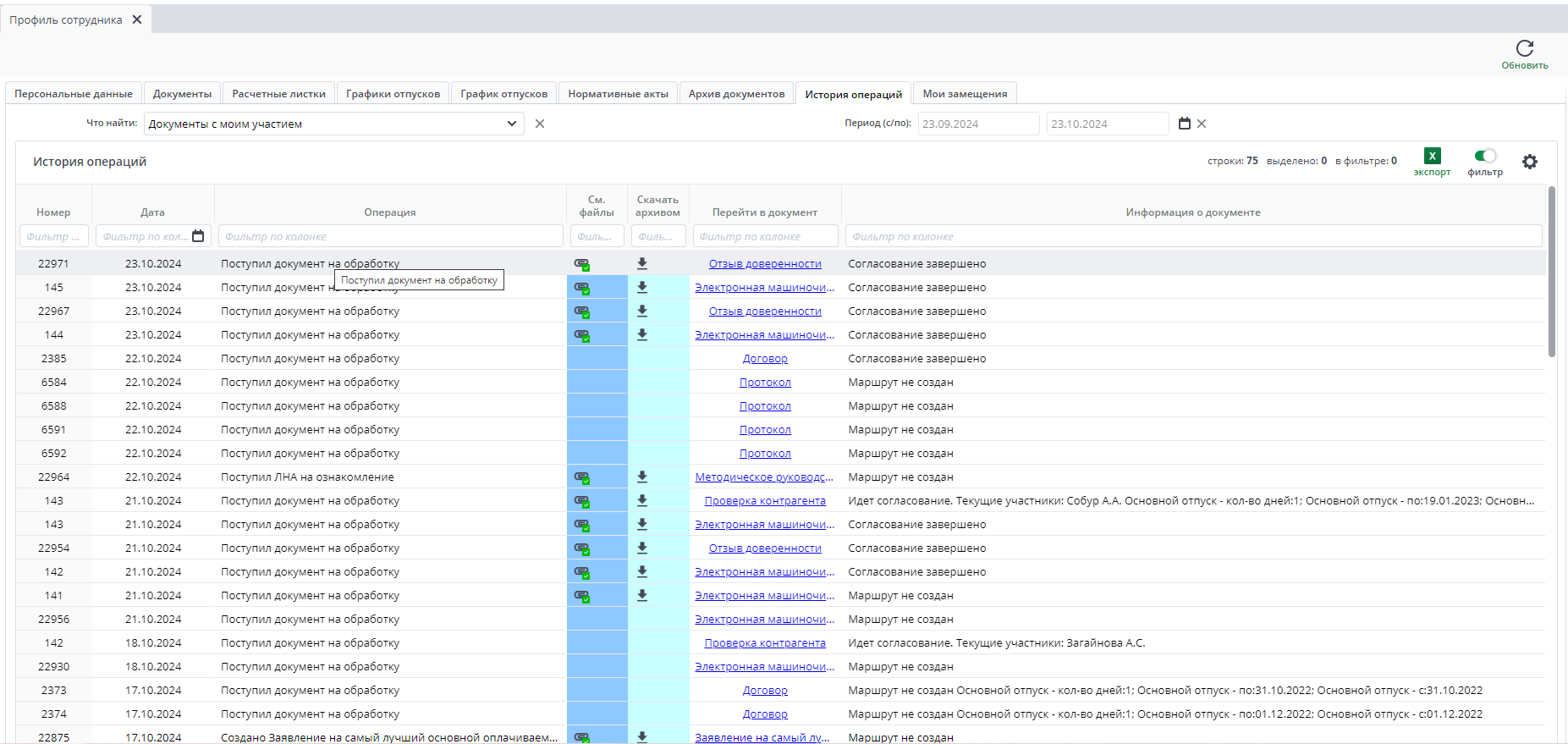1568x744 pixels.
Task: Clear the period date range
Action: tap(1202, 124)
